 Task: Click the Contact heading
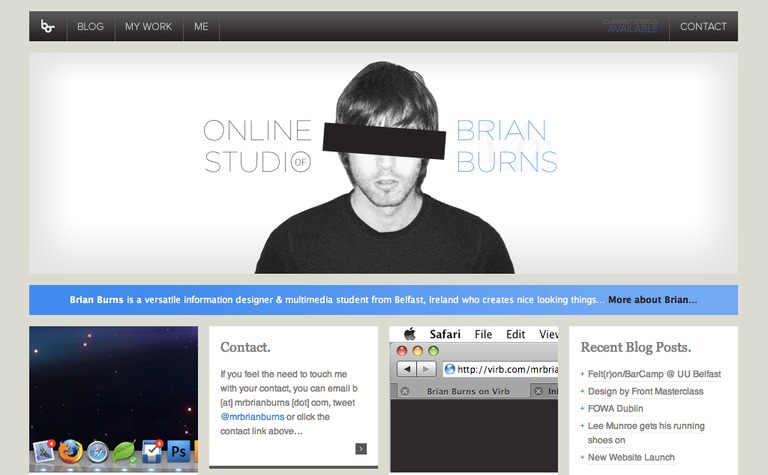(245, 347)
